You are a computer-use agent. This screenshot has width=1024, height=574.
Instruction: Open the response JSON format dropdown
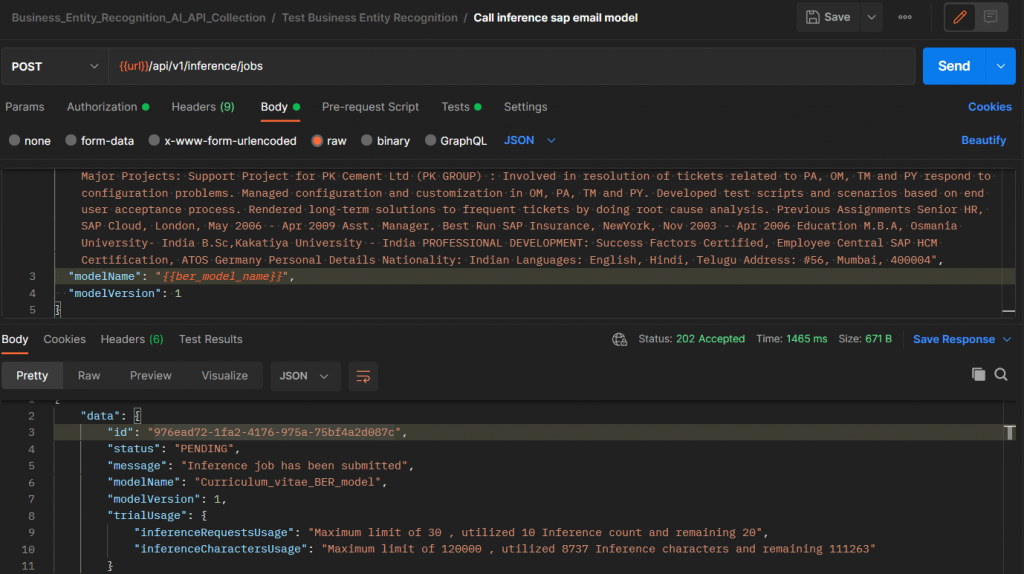coord(305,376)
